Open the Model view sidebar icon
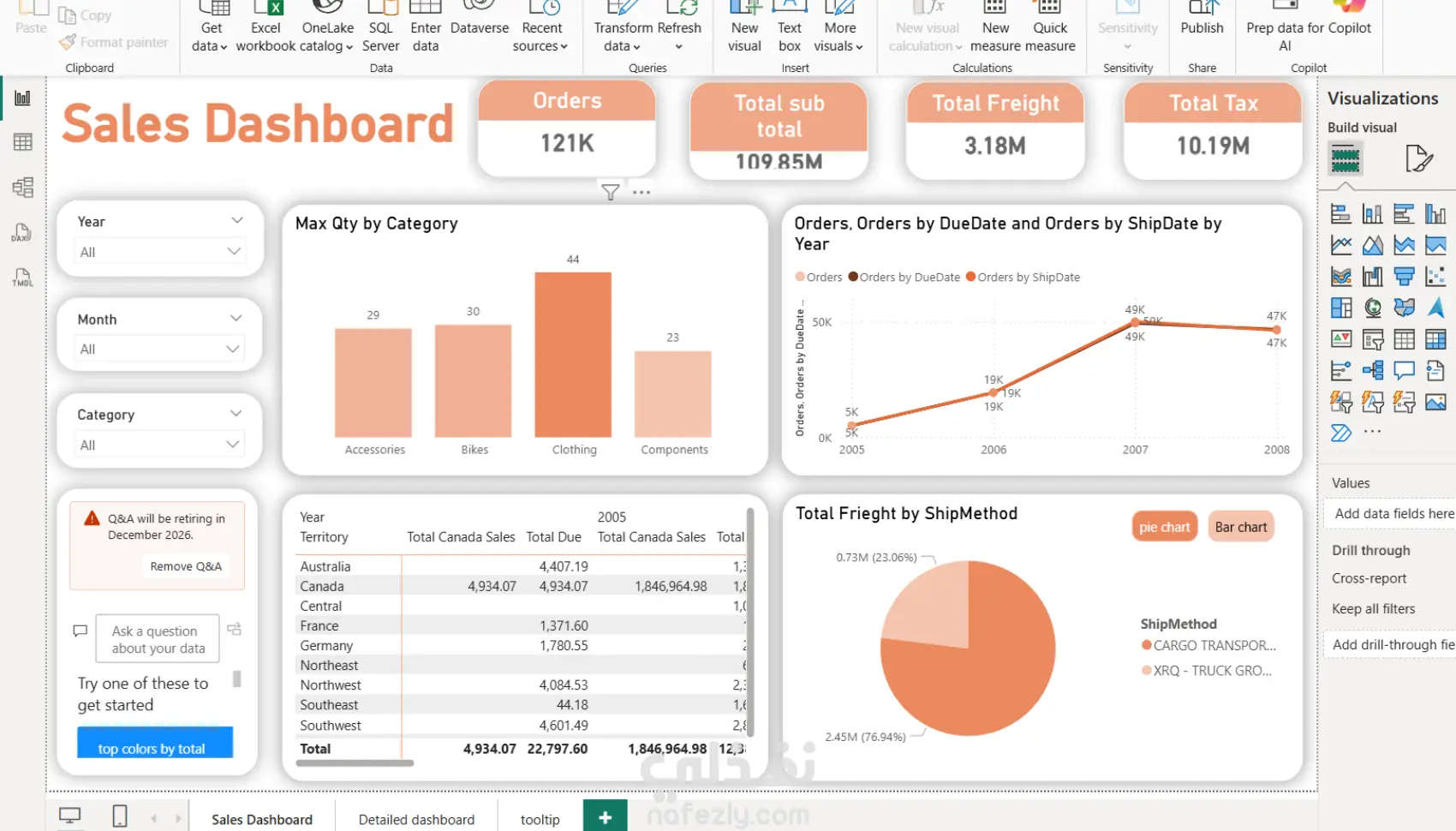 (23, 188)
